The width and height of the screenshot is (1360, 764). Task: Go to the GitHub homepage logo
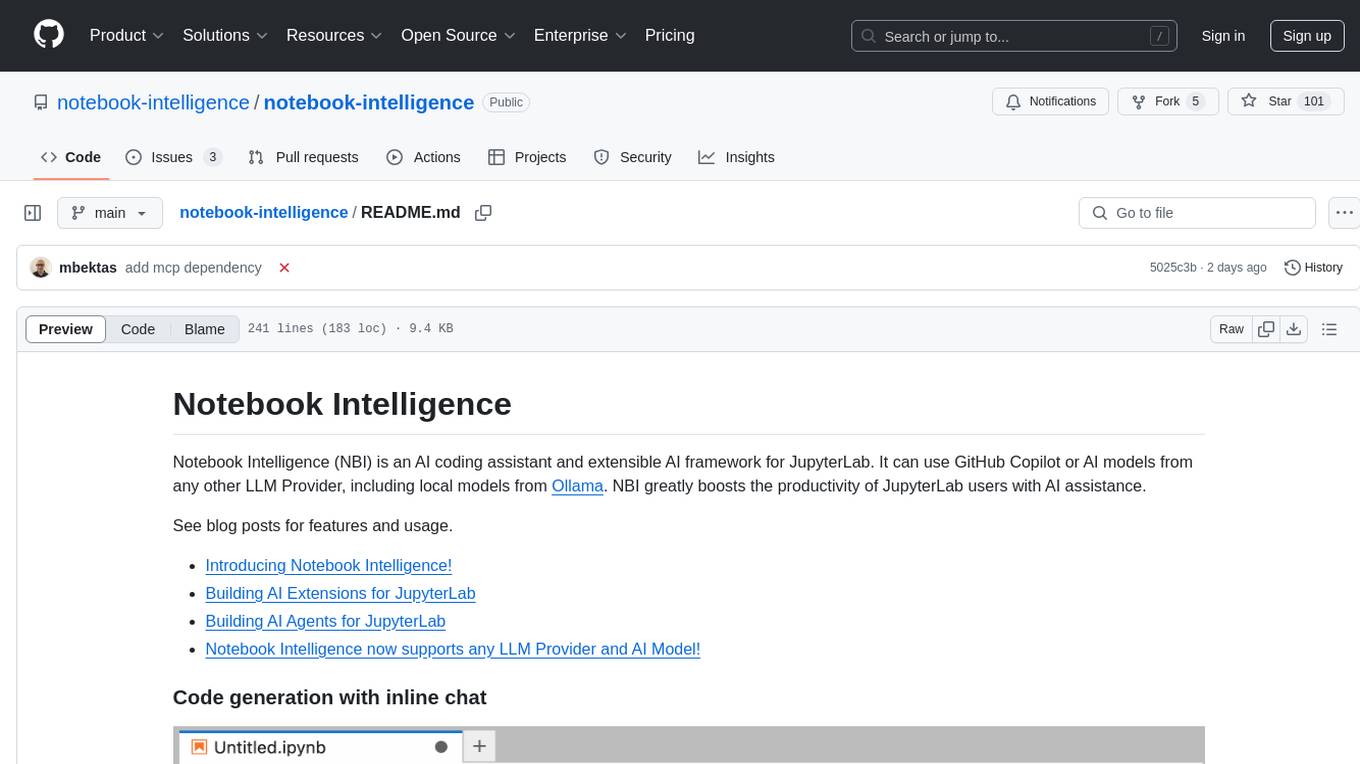49,35
